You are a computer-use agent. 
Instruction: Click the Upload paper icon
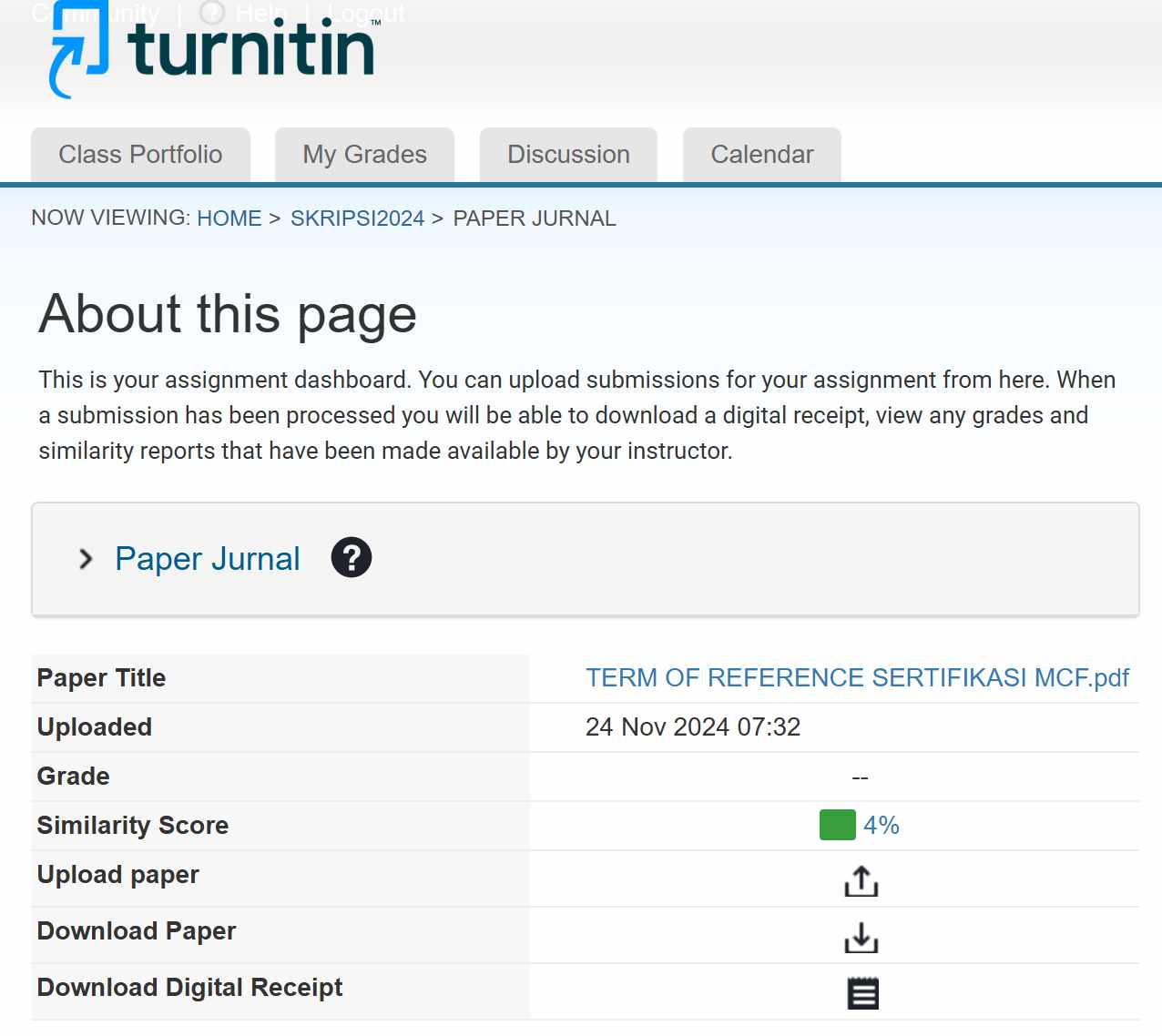click(861, 880)
